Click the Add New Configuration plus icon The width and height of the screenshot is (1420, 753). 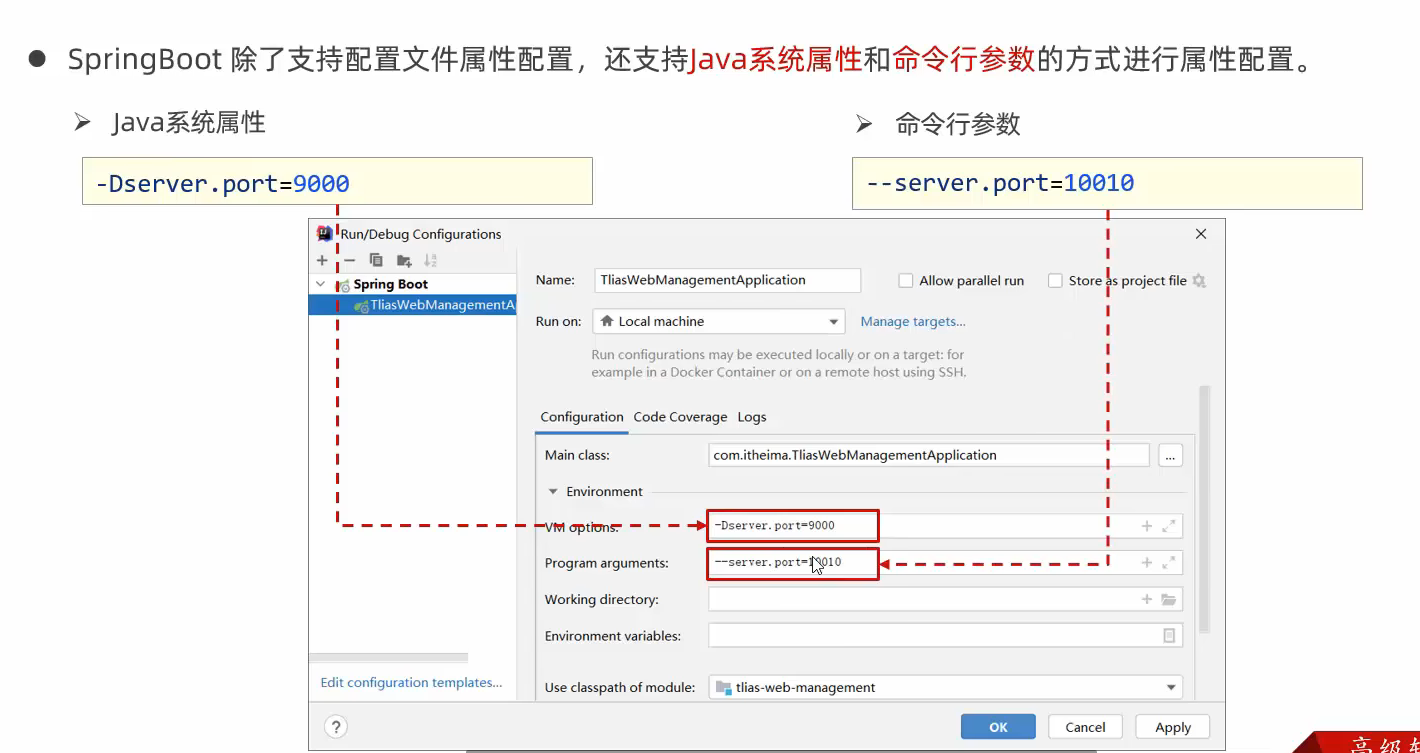tap(322, 260)
